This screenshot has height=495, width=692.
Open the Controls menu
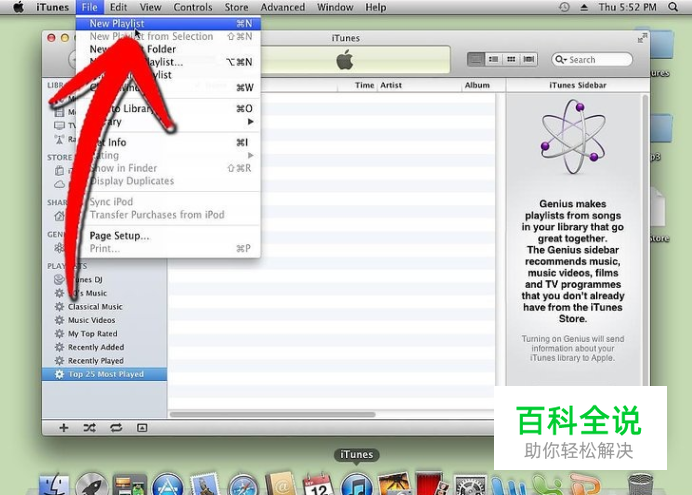tap(192, 7)
